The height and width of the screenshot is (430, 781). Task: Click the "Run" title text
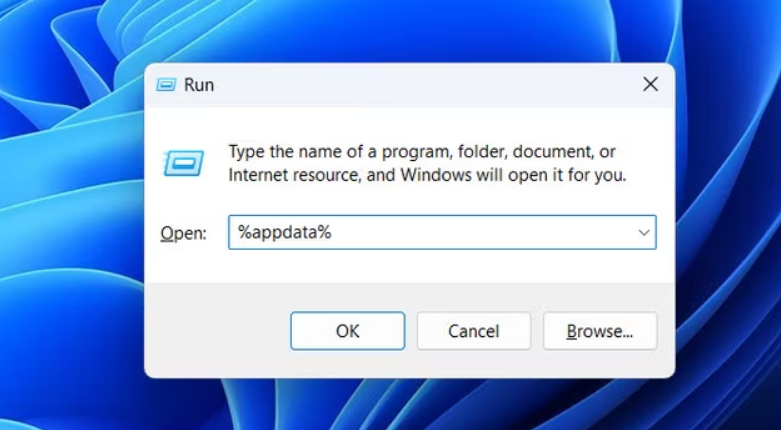[x=199, y=85]
